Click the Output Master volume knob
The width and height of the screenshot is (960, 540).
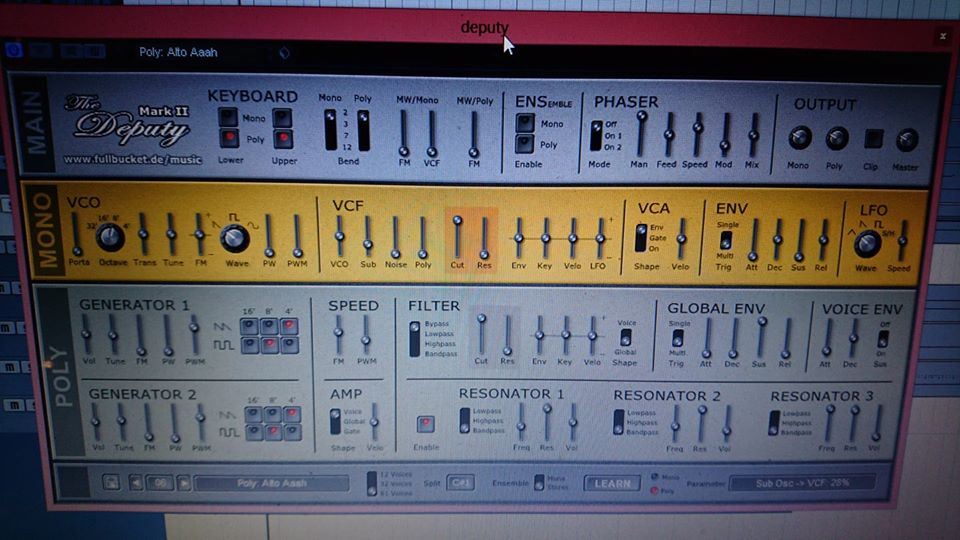point(907,140)
